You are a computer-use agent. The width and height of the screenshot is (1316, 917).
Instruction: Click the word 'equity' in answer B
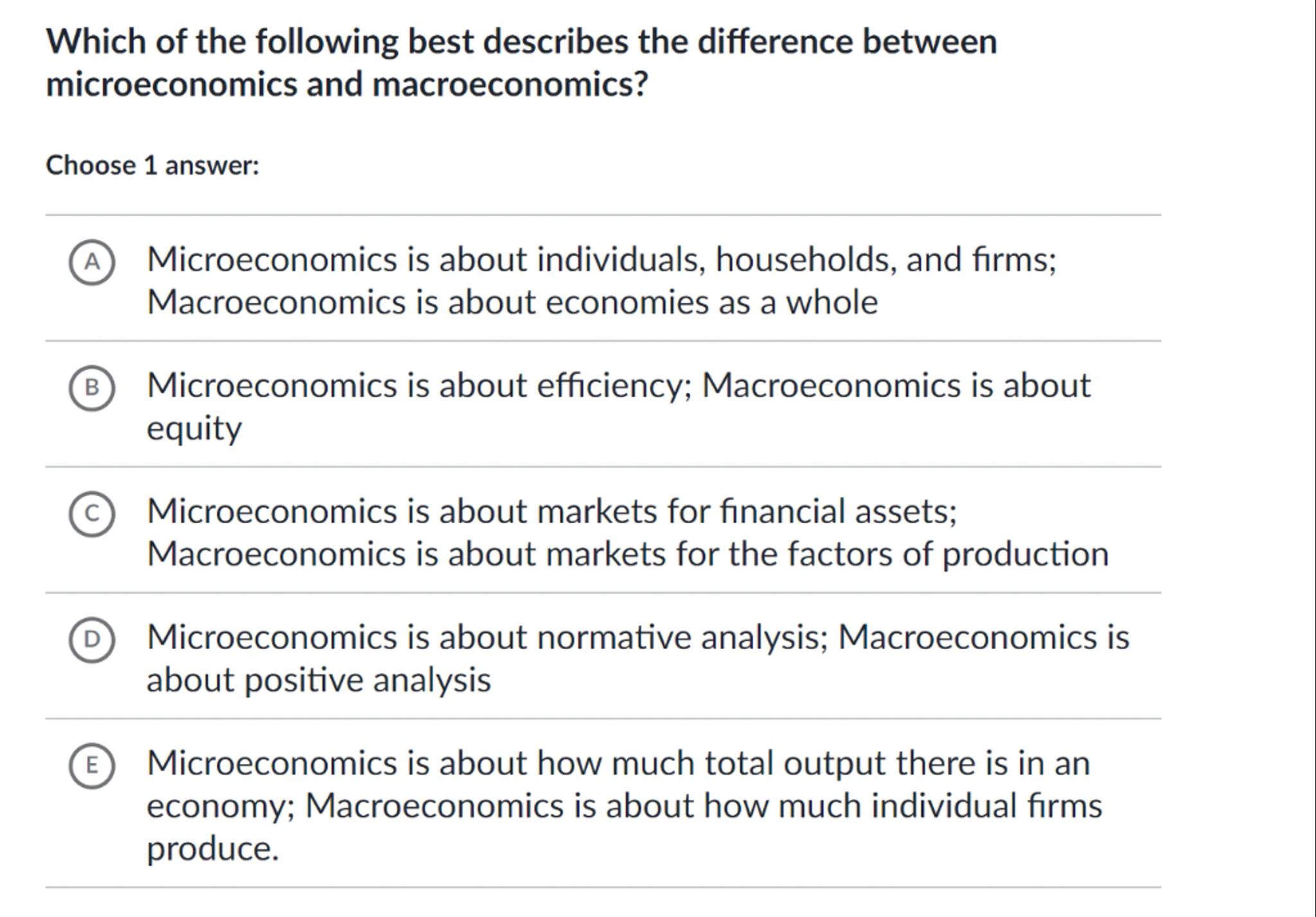[194, 428]
